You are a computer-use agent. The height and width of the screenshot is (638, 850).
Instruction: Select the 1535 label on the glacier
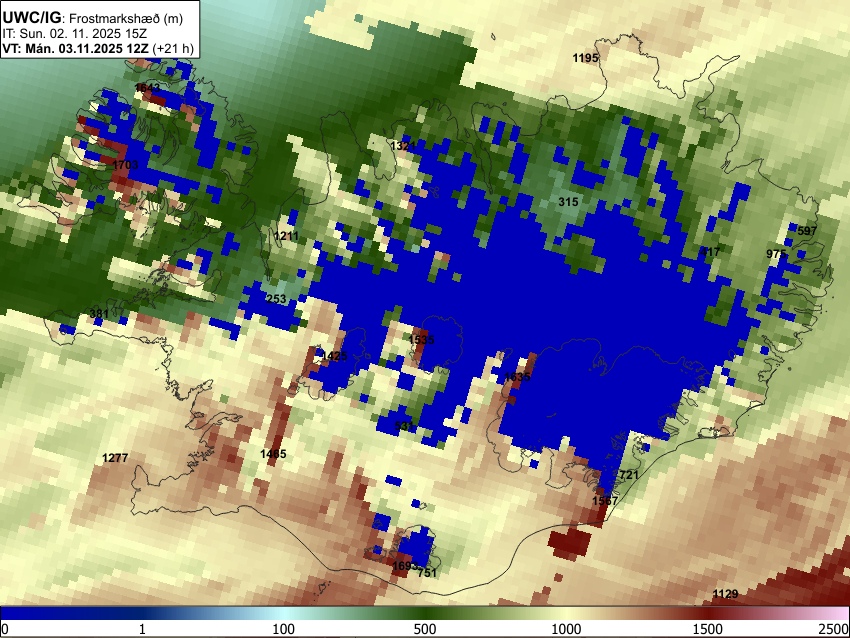[x=421, y=340]
